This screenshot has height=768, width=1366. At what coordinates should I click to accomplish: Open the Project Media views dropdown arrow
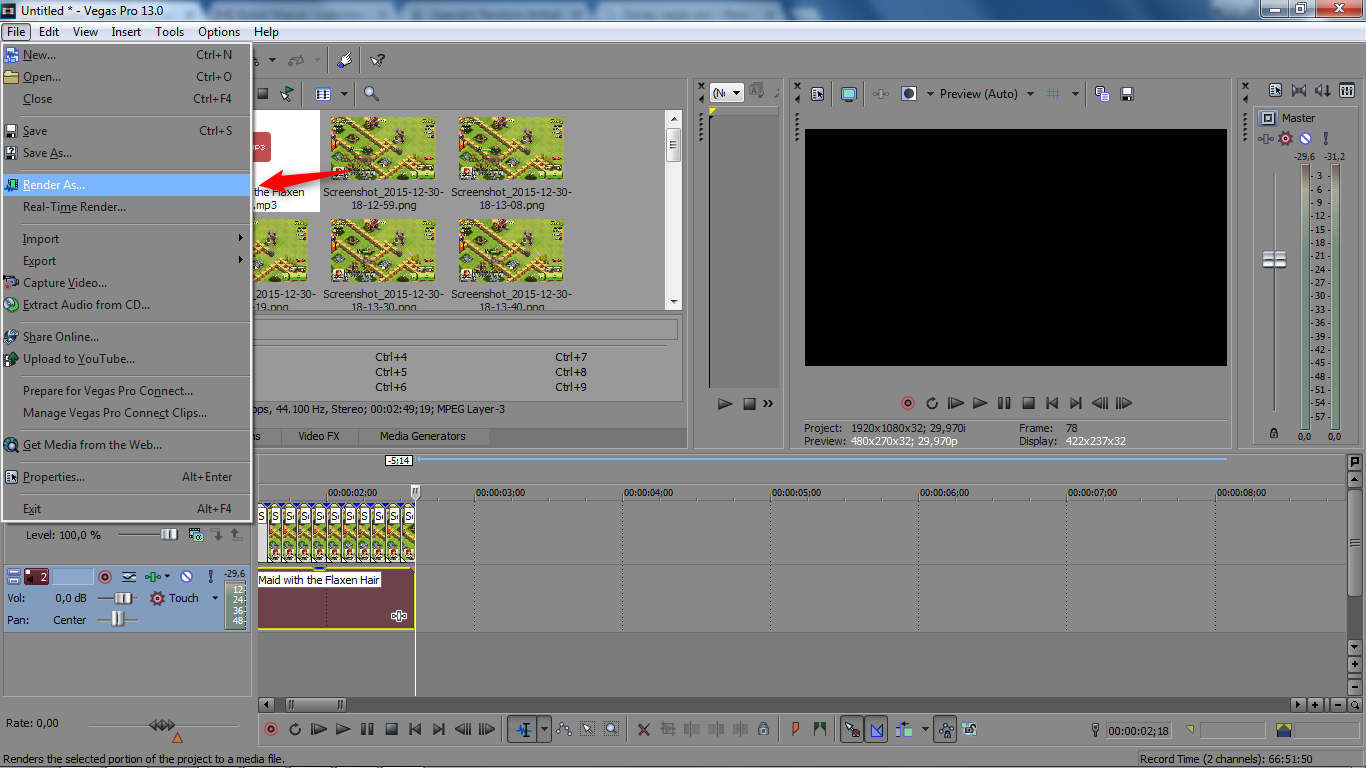coord(345,94)
